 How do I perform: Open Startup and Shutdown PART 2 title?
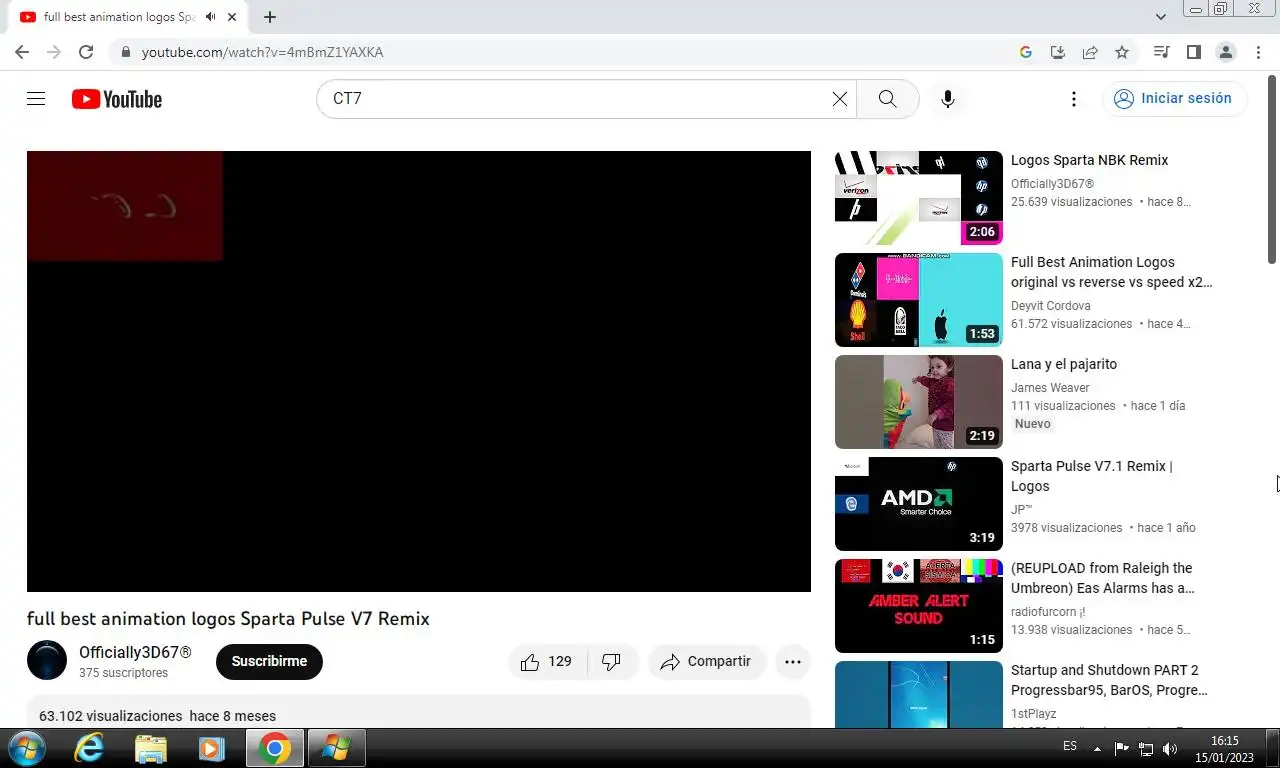pyautogui.click(x=1109, y=680)
